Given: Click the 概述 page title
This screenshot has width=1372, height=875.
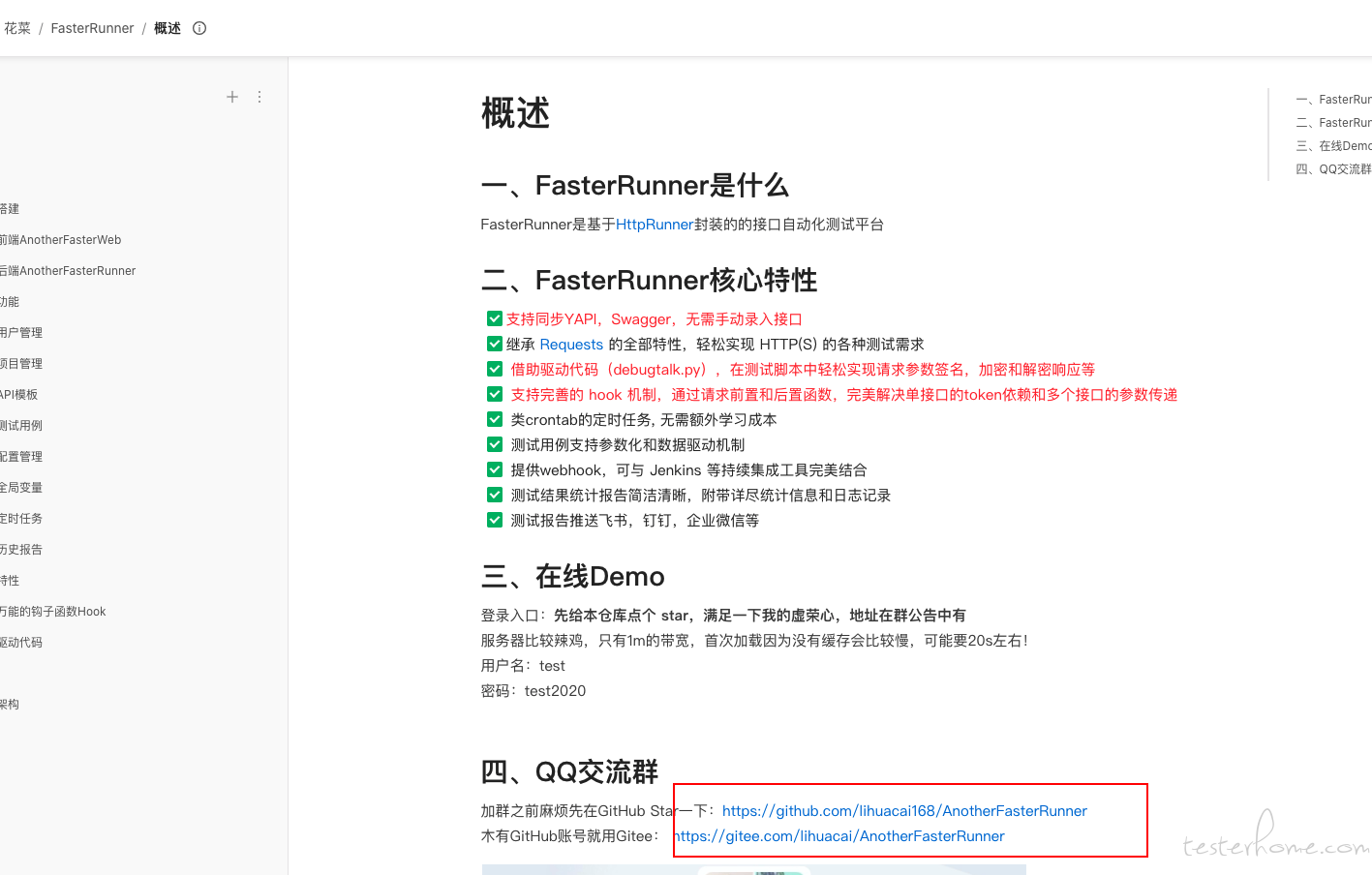Looking at the screenshot, I should 515,113.
